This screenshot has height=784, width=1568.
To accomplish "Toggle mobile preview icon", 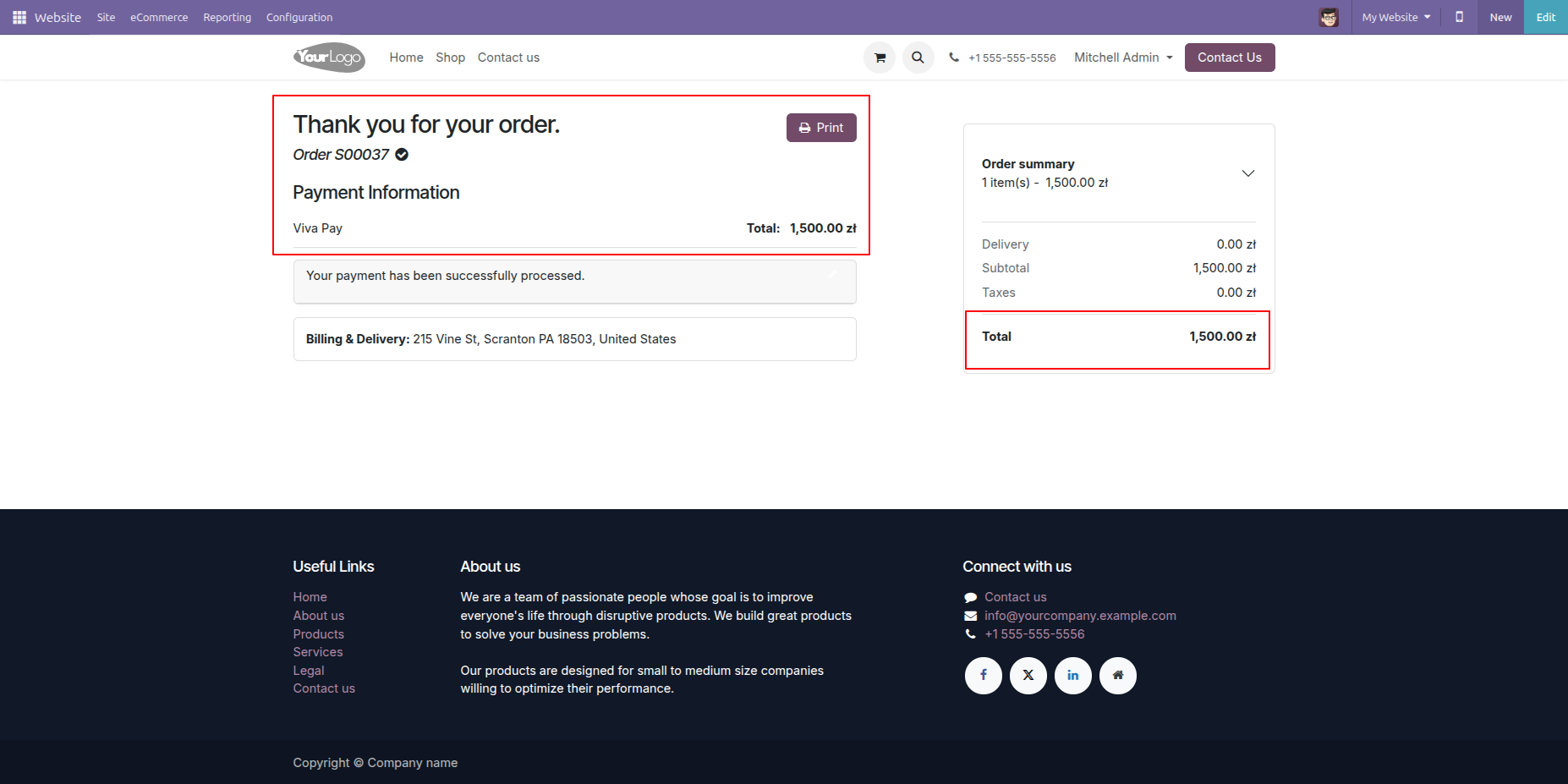I will (1459, 17).
